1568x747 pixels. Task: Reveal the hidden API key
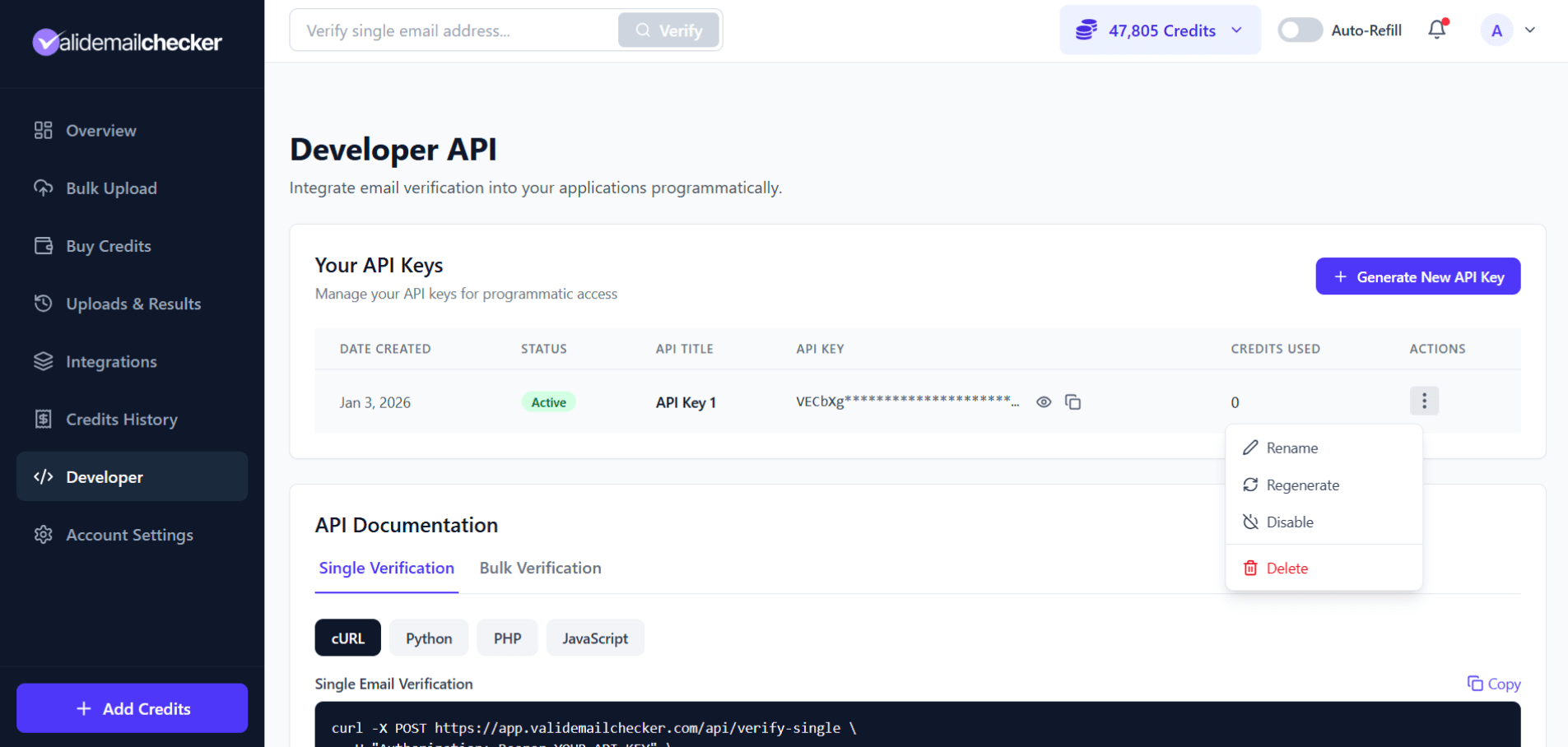click(1044, 402)
